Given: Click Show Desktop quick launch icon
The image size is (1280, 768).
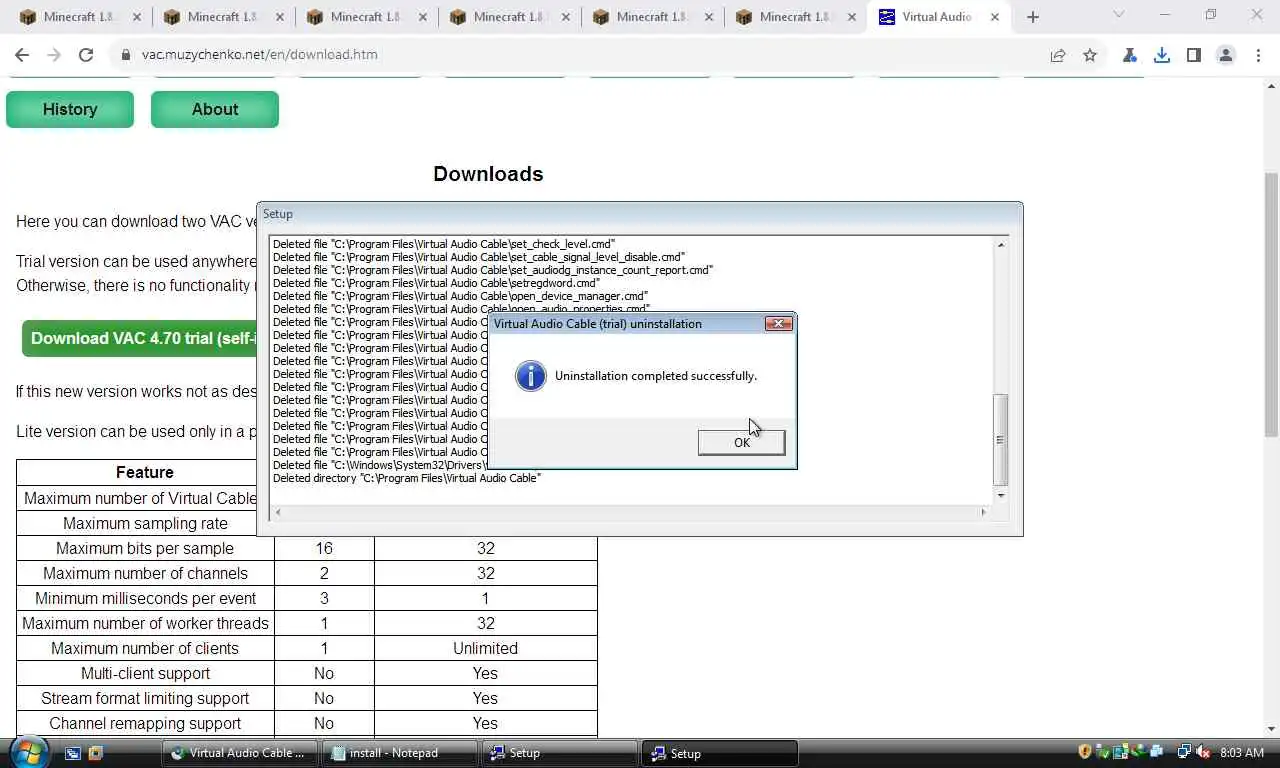Looking at the screenshot, I should (73, 753).
